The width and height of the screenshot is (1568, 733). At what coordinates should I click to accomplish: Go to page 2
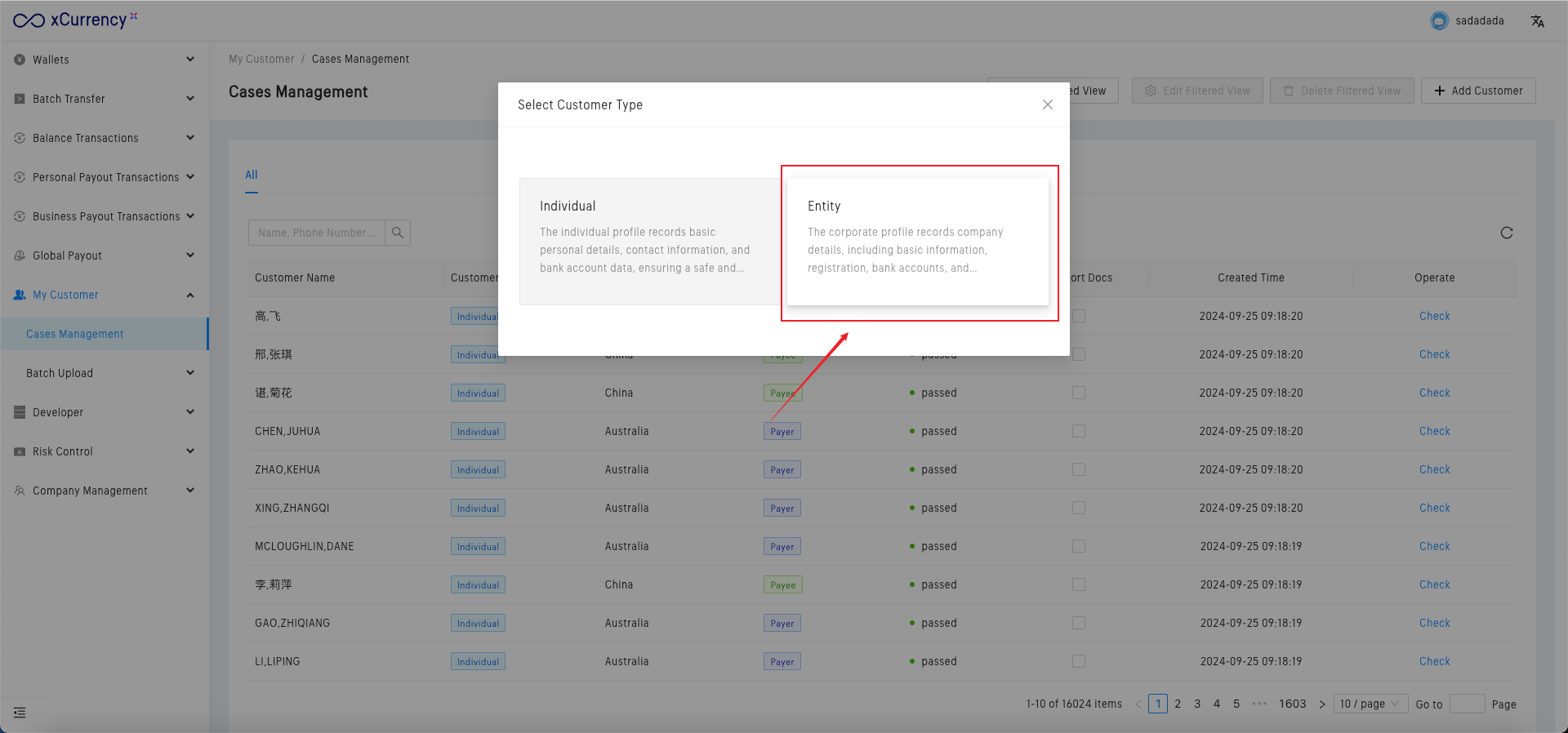pyautogui.click(x=1178, y=704)
